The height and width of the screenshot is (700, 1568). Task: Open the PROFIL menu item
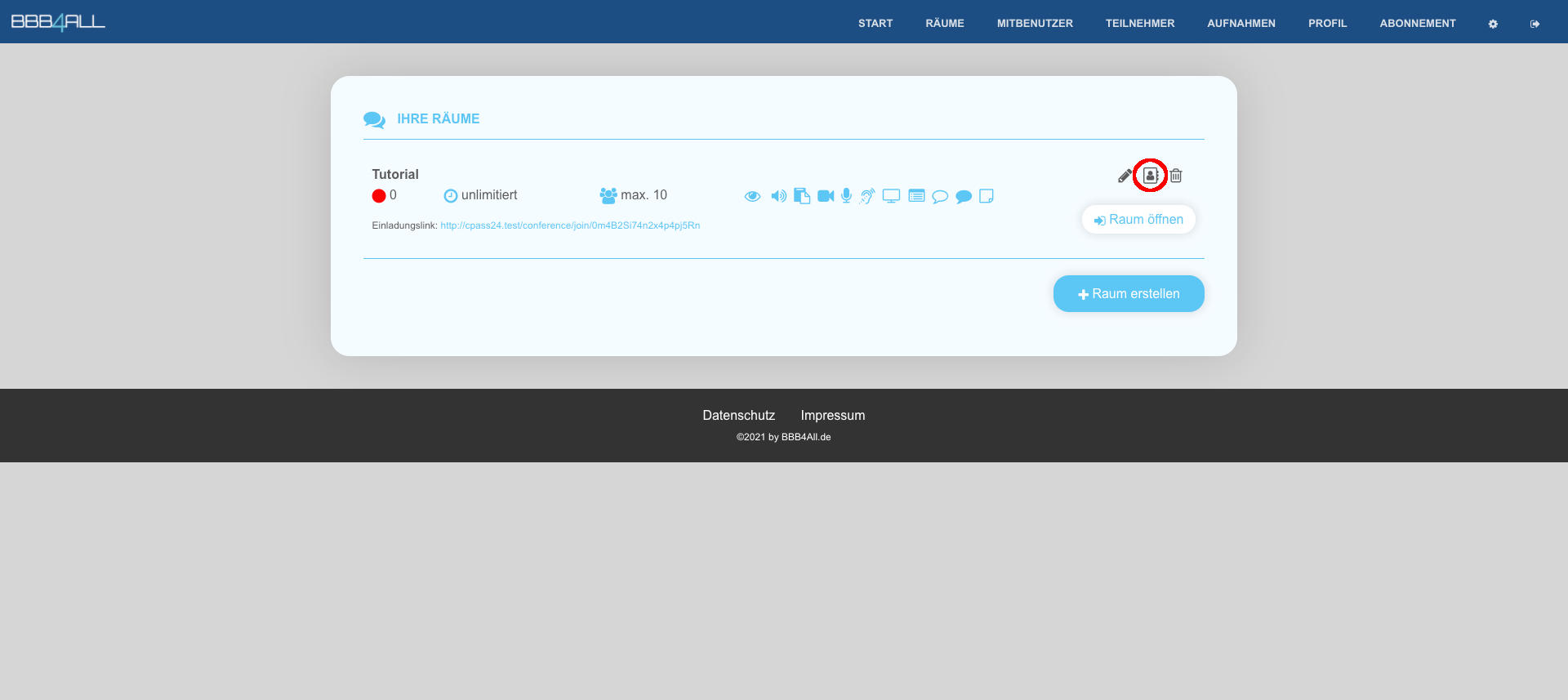coord(1328,23)
